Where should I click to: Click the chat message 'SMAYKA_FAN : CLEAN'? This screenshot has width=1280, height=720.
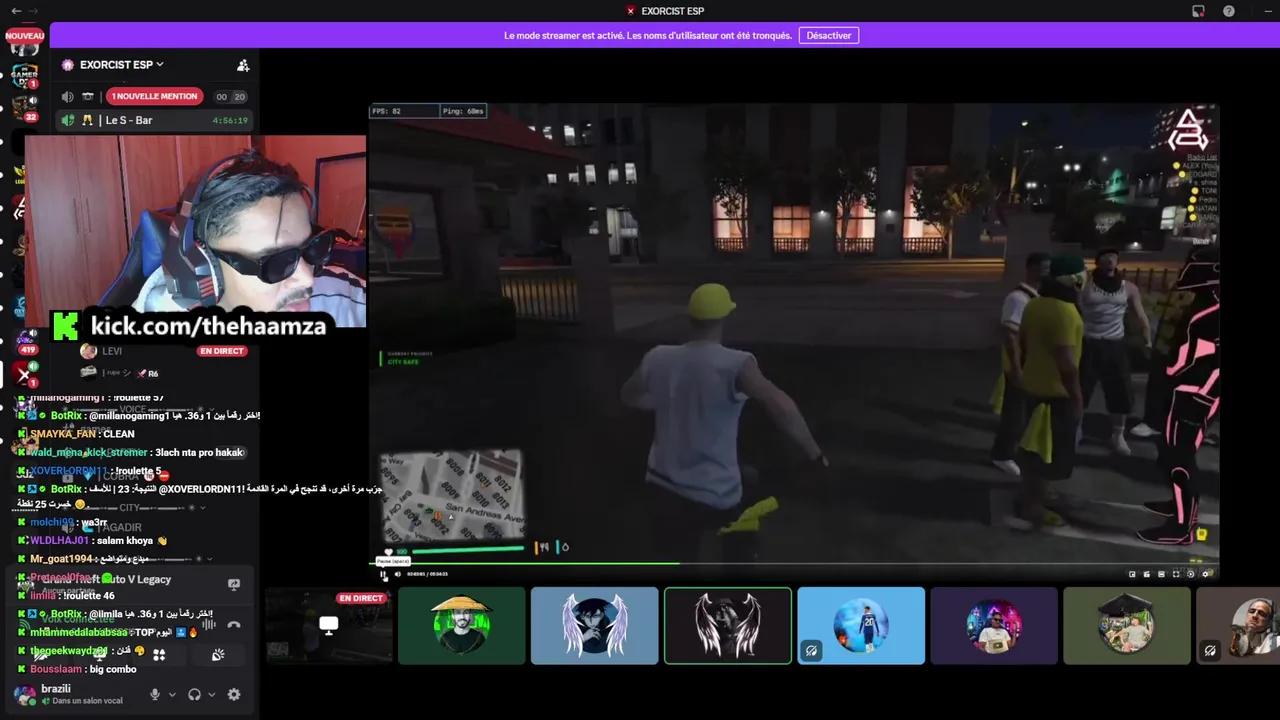82,434
